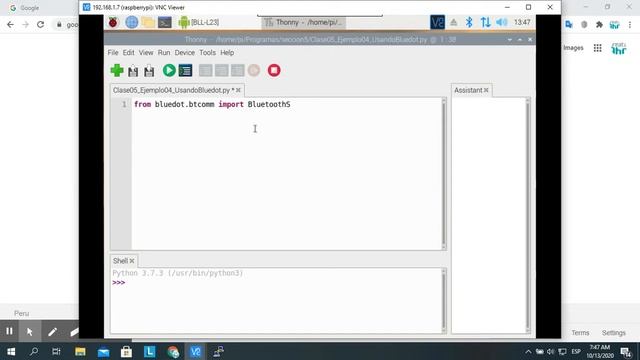
Task: Run current script with green play button
Action: 169,70
